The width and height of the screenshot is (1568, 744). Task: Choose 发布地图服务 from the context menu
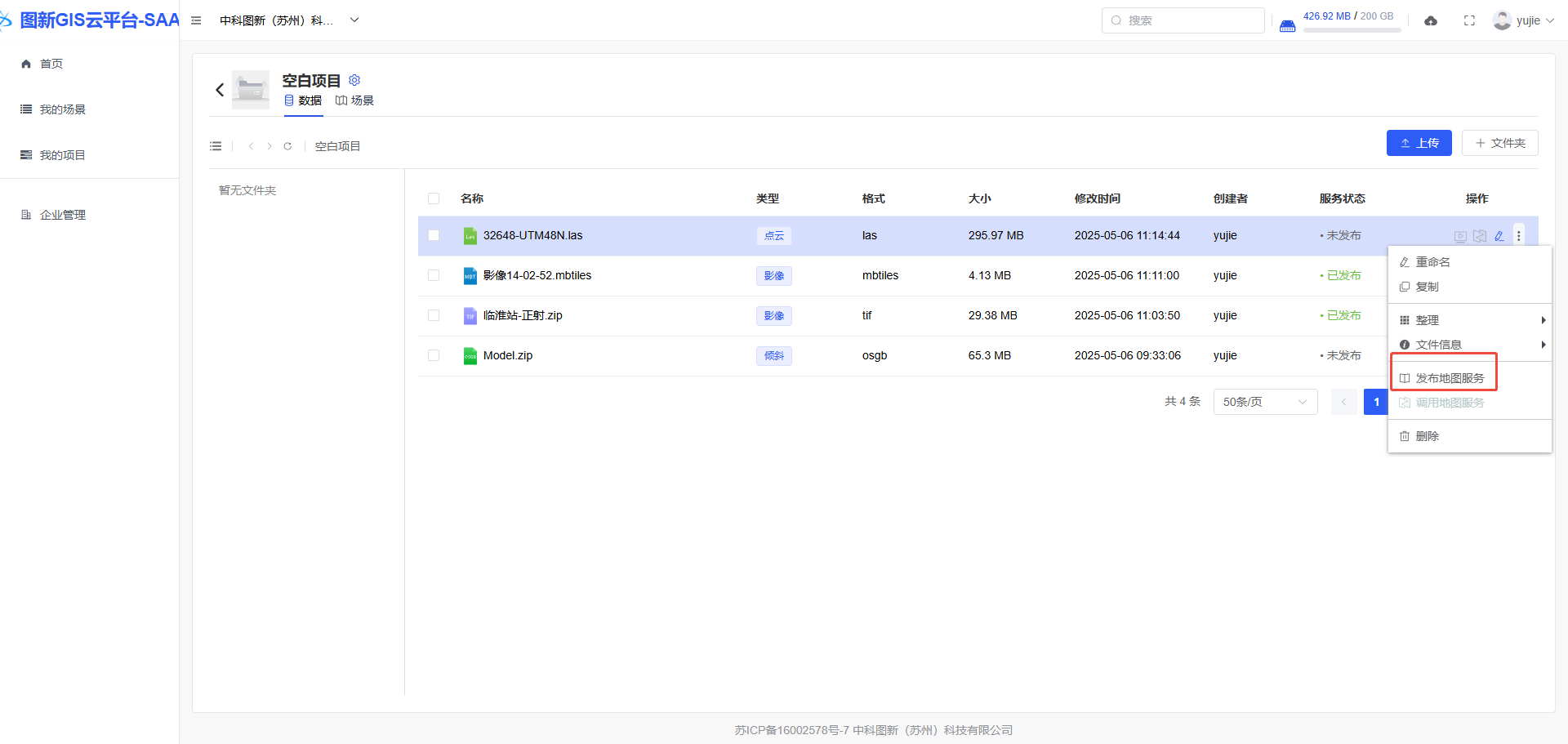1449,378
